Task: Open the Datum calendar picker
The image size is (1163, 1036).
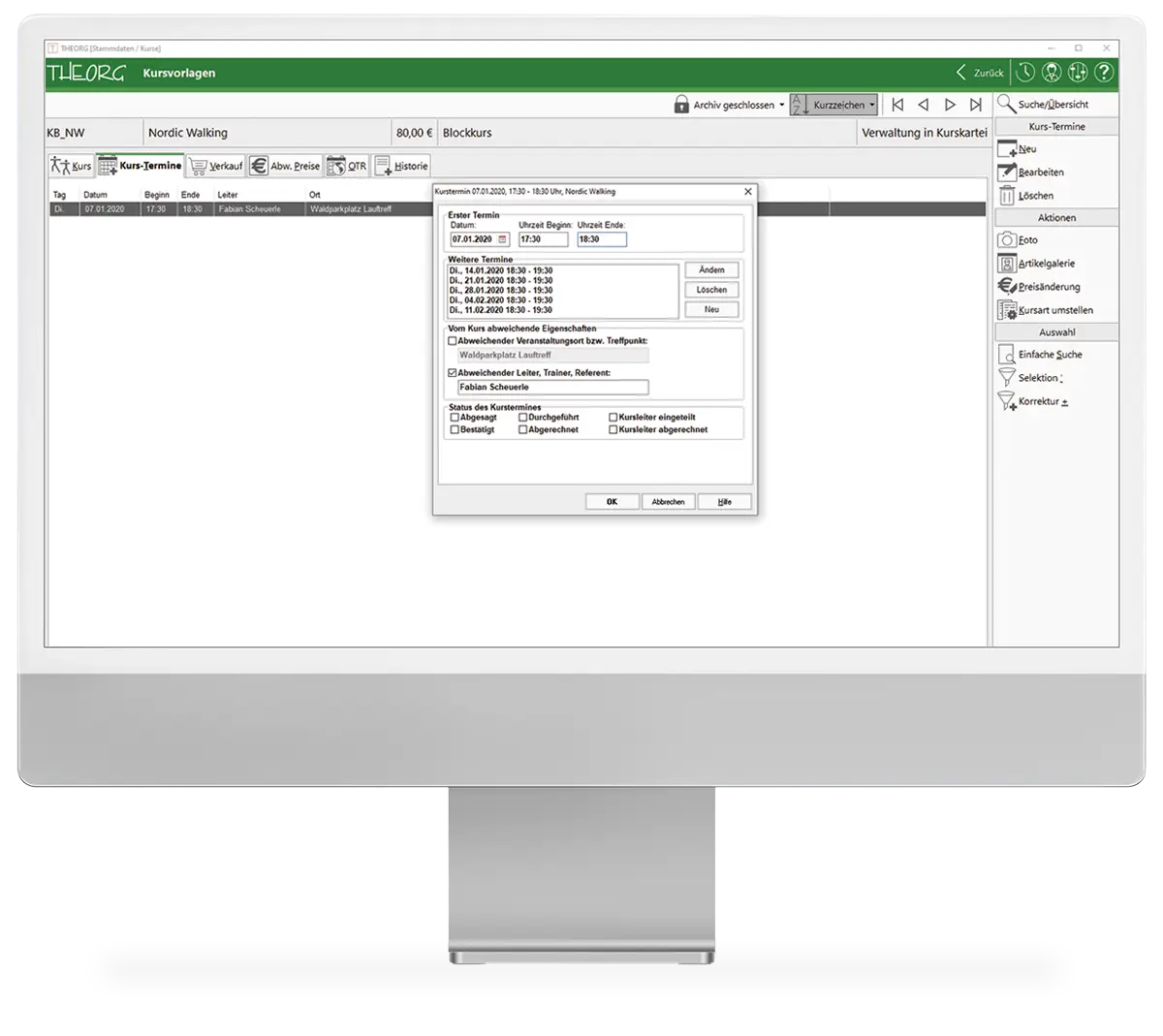Action: point(502,239)
